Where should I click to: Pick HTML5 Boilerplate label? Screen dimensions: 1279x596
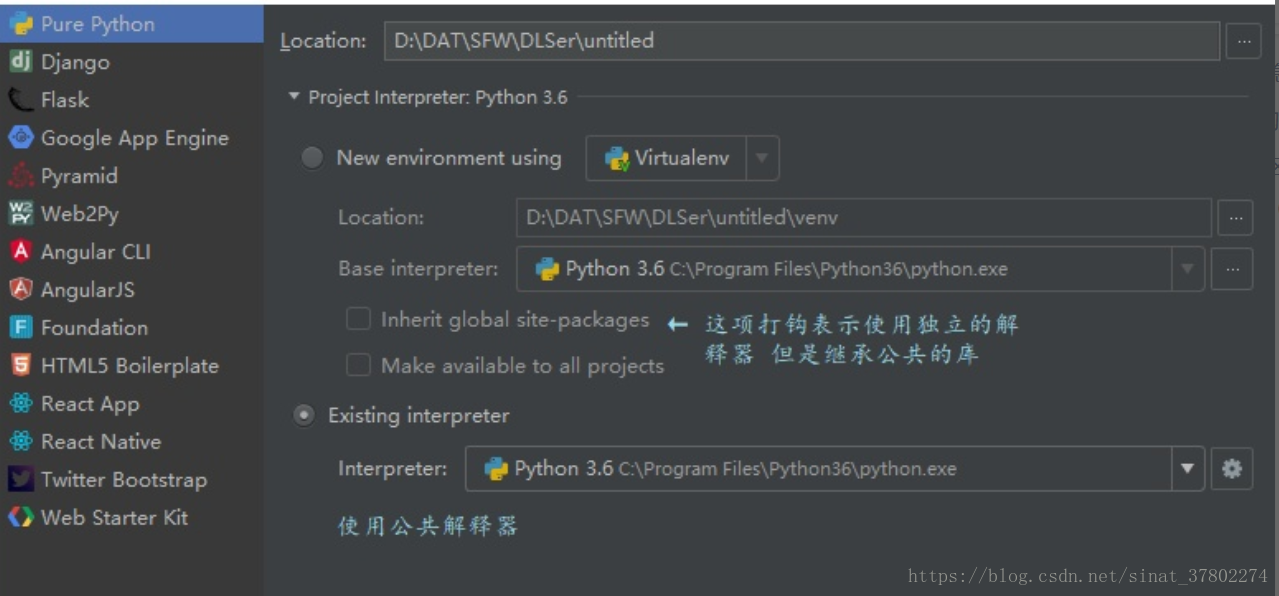tap(130, 366)
